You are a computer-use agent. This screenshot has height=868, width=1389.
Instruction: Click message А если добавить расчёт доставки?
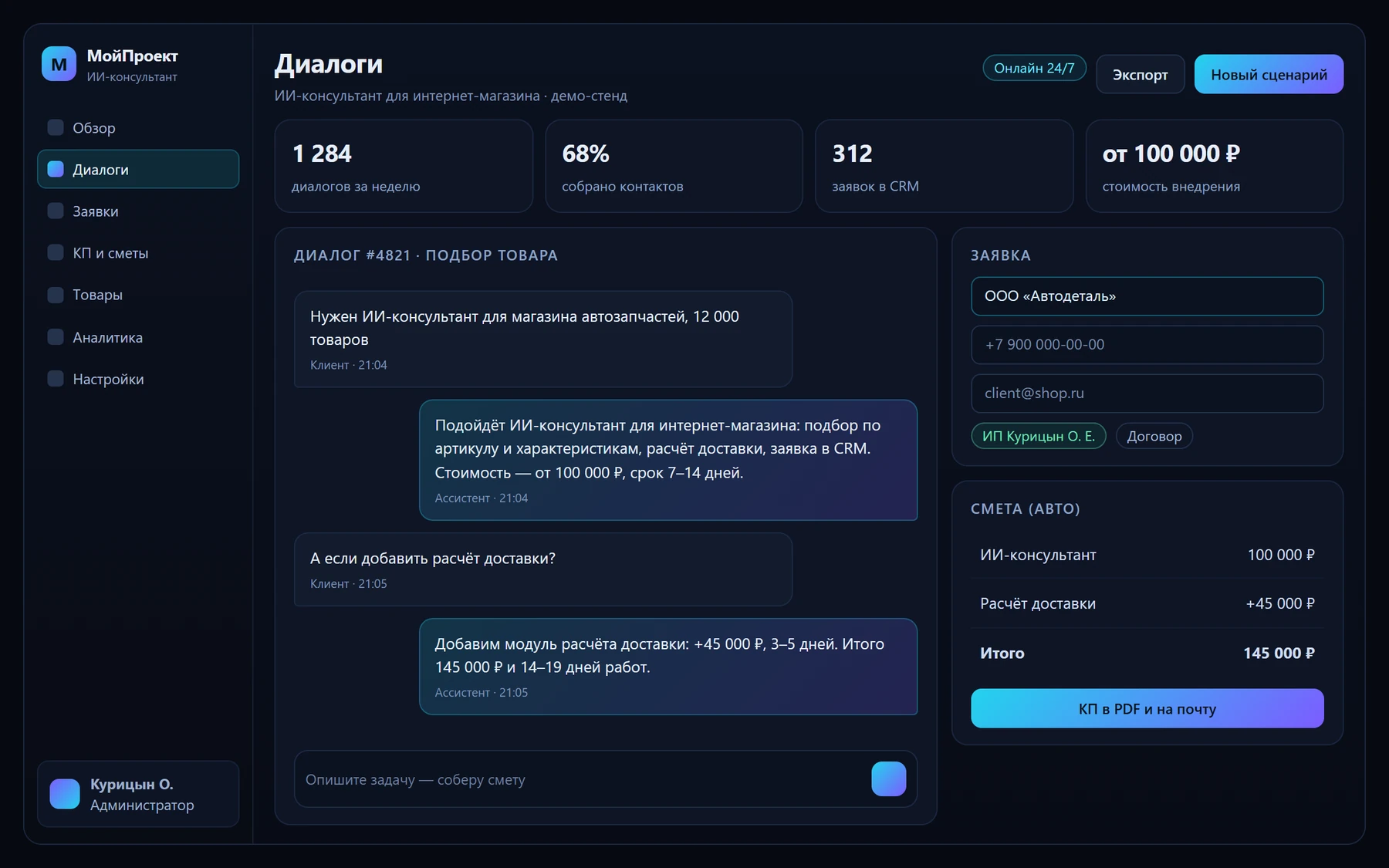coord(543,569)
